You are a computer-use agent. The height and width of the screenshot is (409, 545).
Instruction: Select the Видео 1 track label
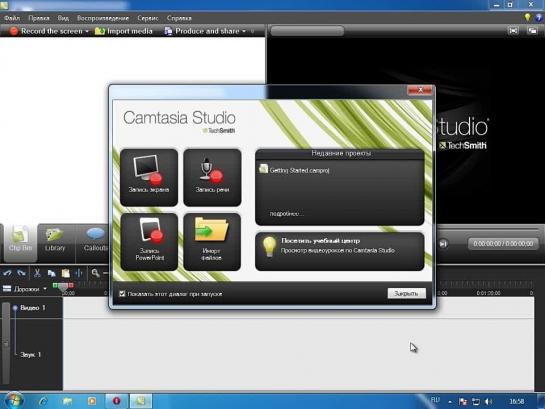33,308
